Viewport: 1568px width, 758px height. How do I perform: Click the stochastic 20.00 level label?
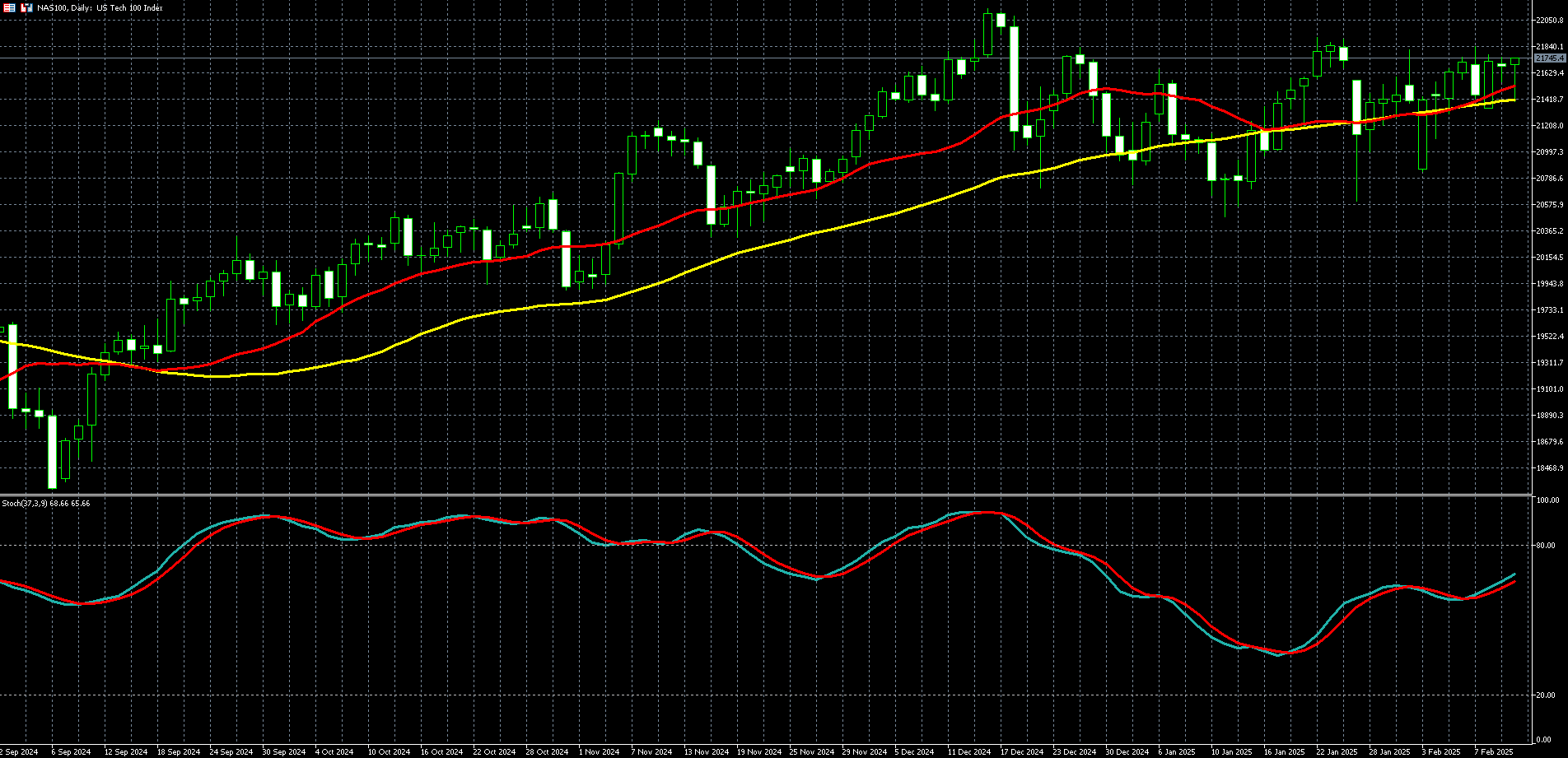(1547, 695)
